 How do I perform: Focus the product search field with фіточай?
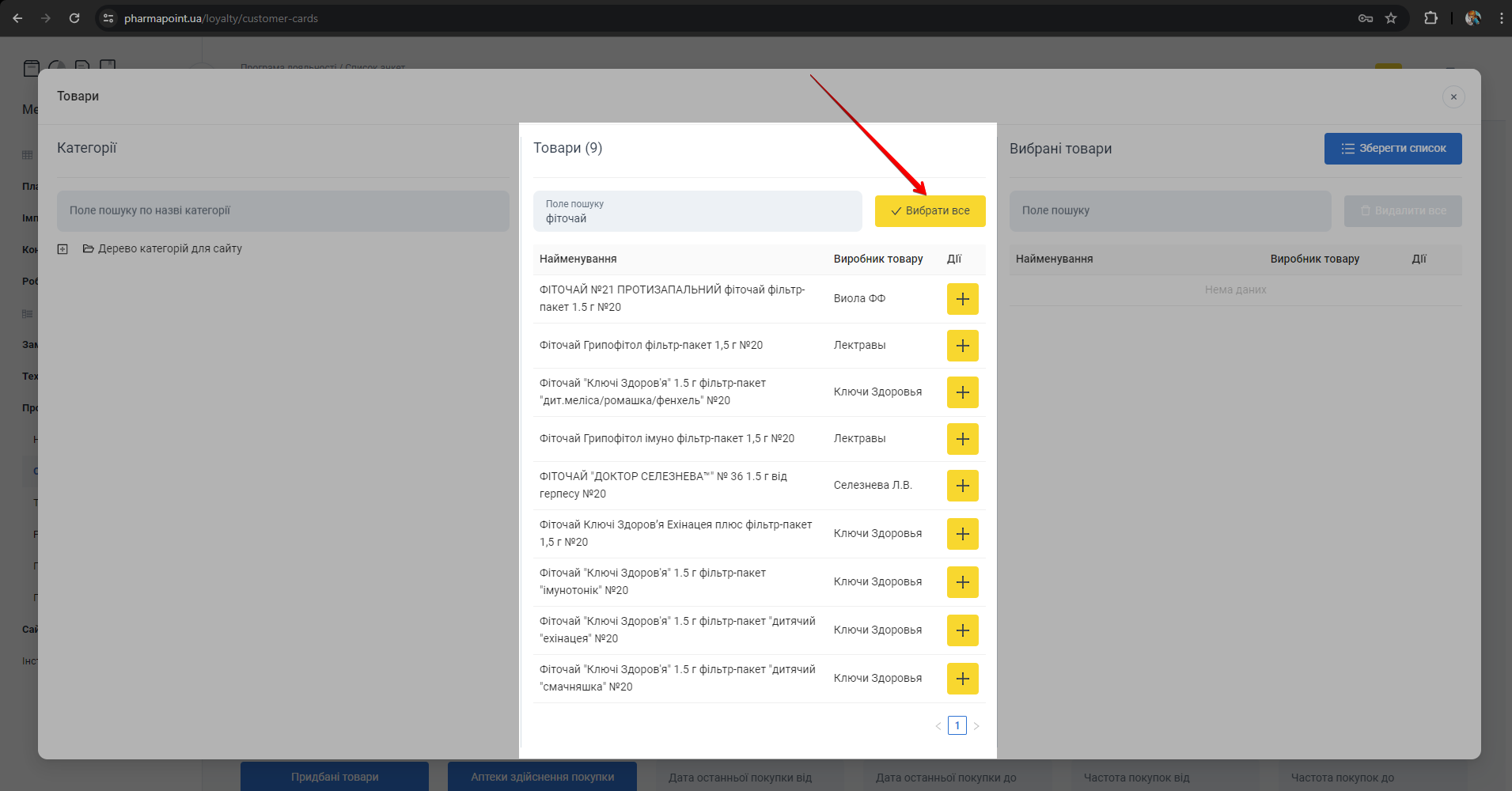point(696,211)
